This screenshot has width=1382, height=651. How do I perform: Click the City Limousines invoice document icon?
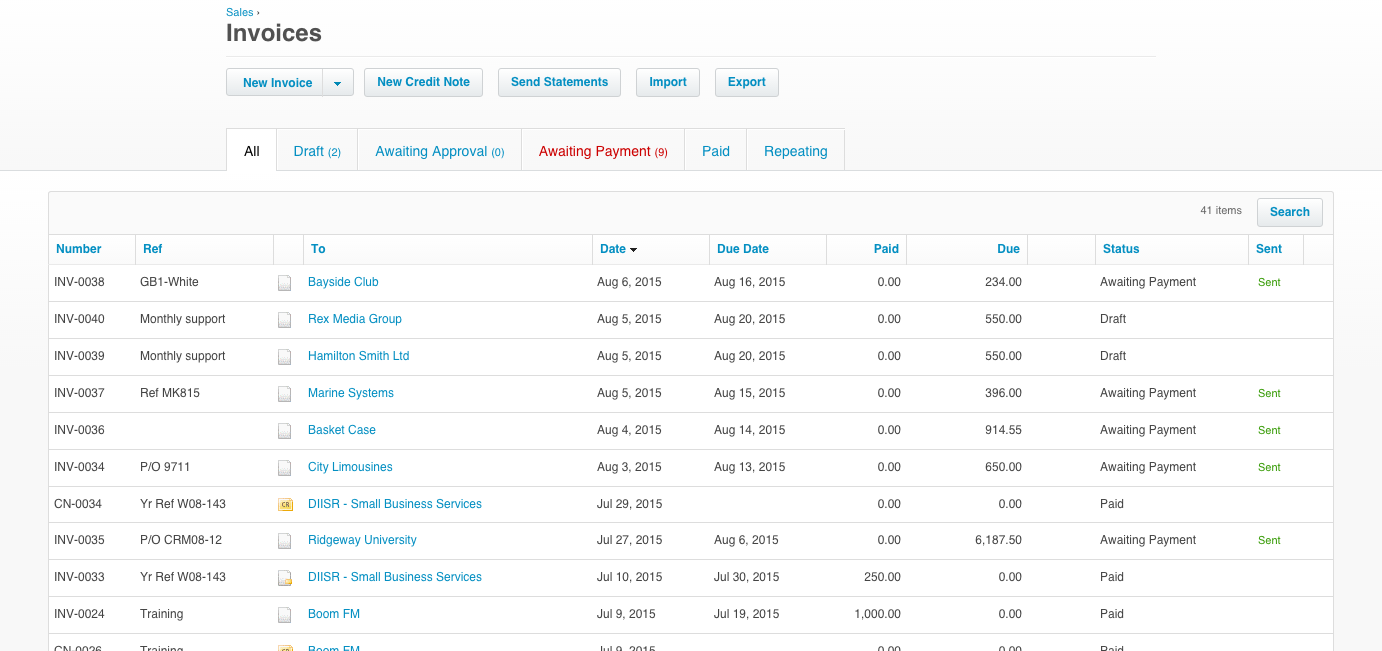coord(285,468)
